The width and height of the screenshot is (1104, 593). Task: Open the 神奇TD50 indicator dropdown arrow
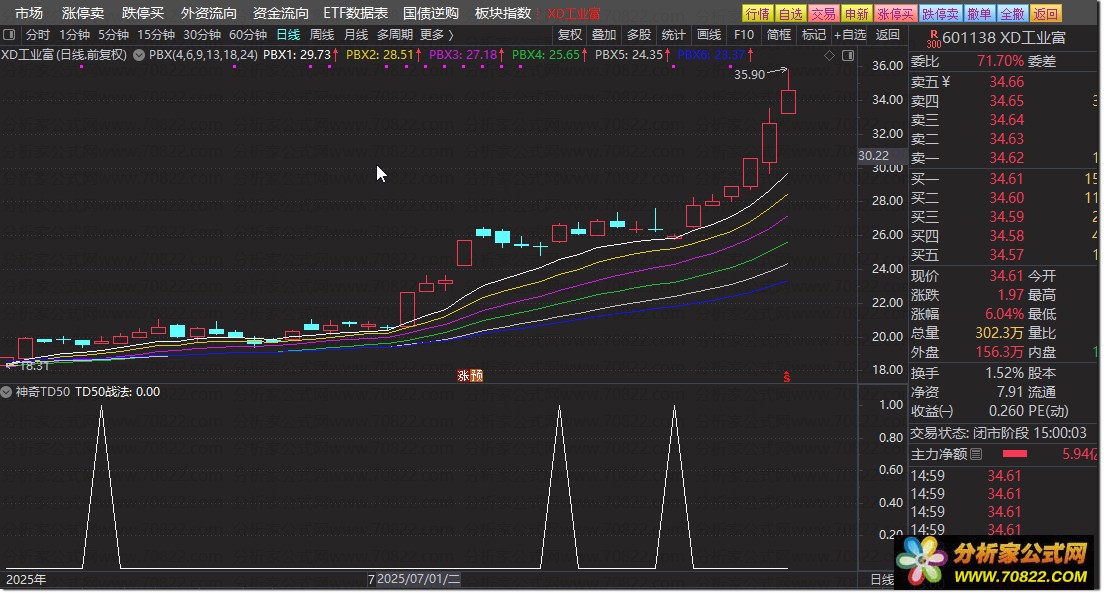point(6,392)
